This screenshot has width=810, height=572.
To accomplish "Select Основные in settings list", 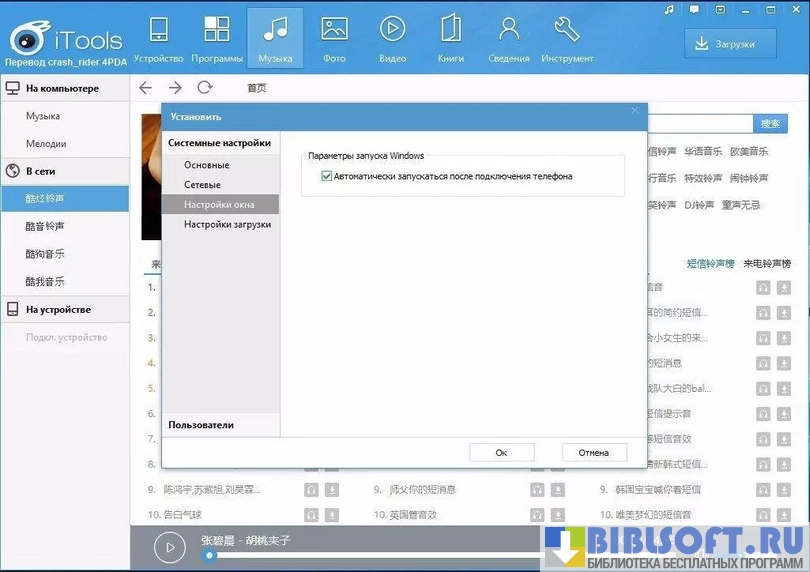I will (x=206, y=165).
